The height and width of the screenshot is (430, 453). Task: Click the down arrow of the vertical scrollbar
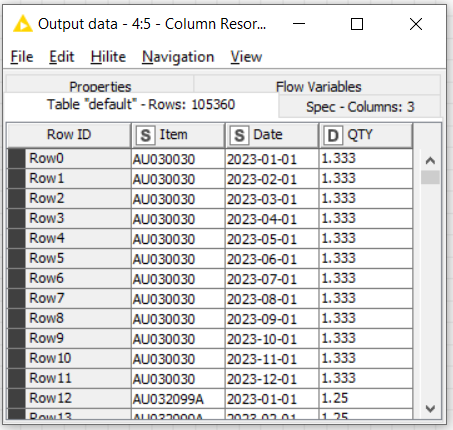pos(430,408)
